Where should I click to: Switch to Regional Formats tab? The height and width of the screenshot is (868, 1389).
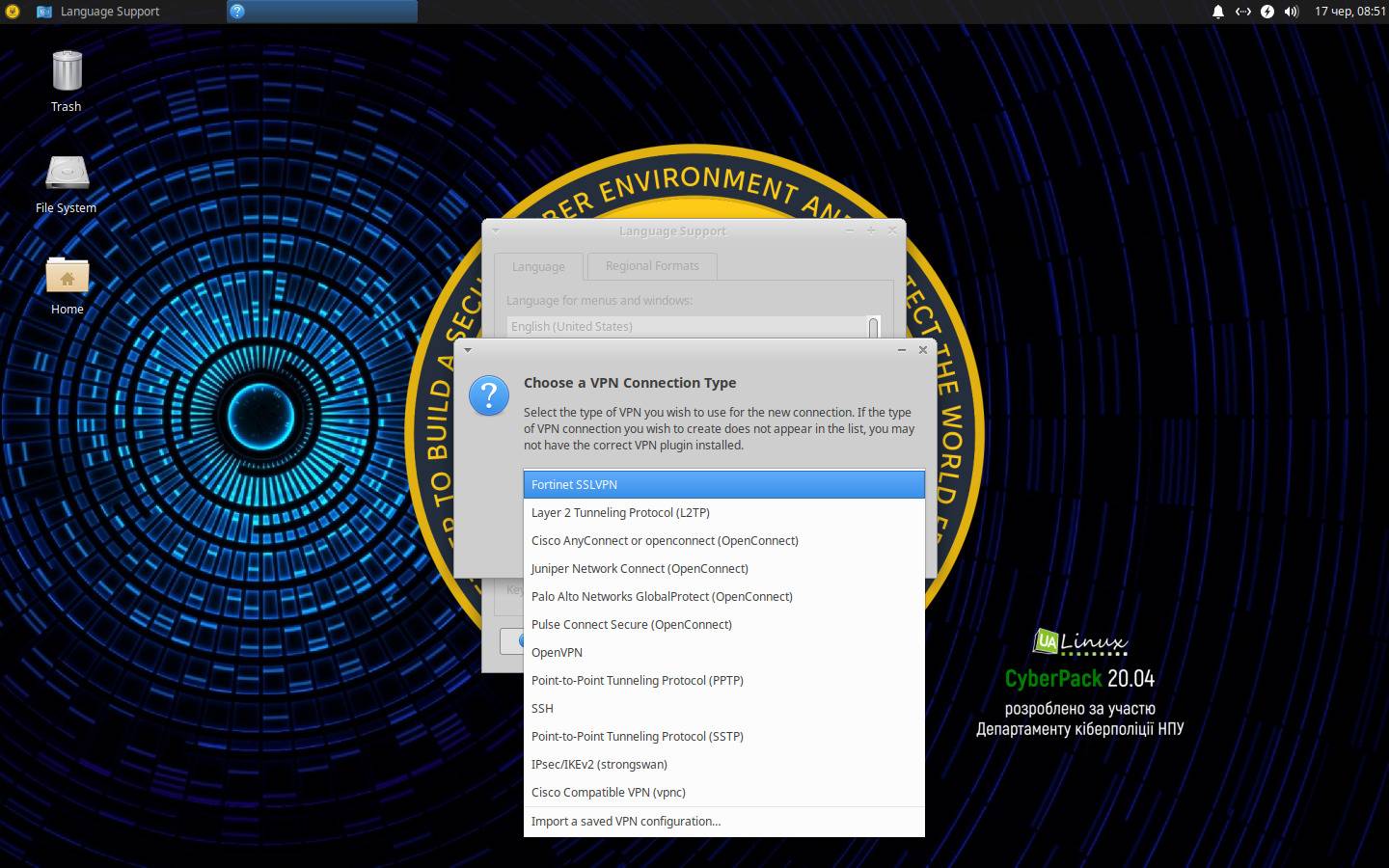click(652, 265)
